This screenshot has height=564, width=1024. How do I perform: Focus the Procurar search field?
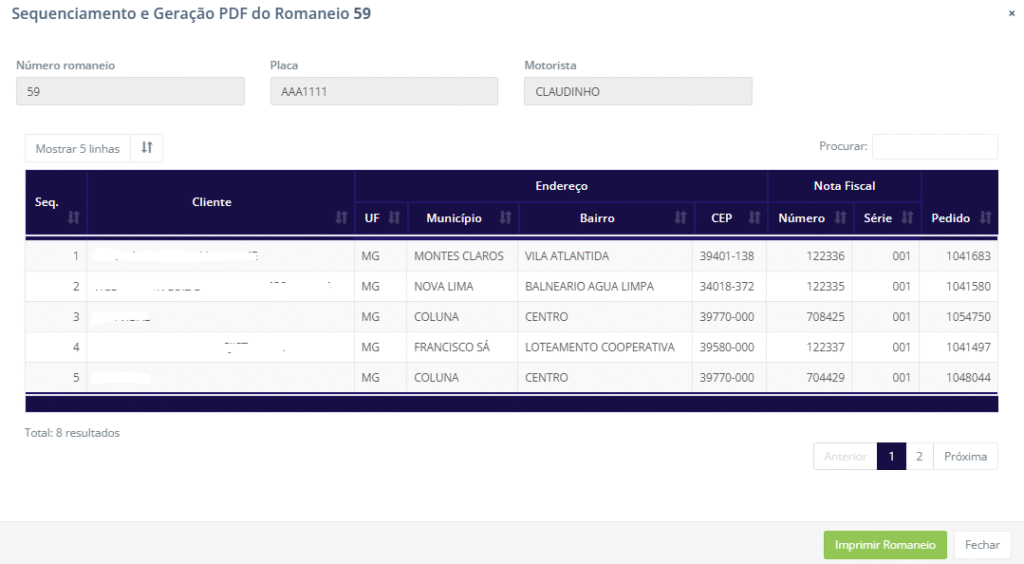click(934, 147)
